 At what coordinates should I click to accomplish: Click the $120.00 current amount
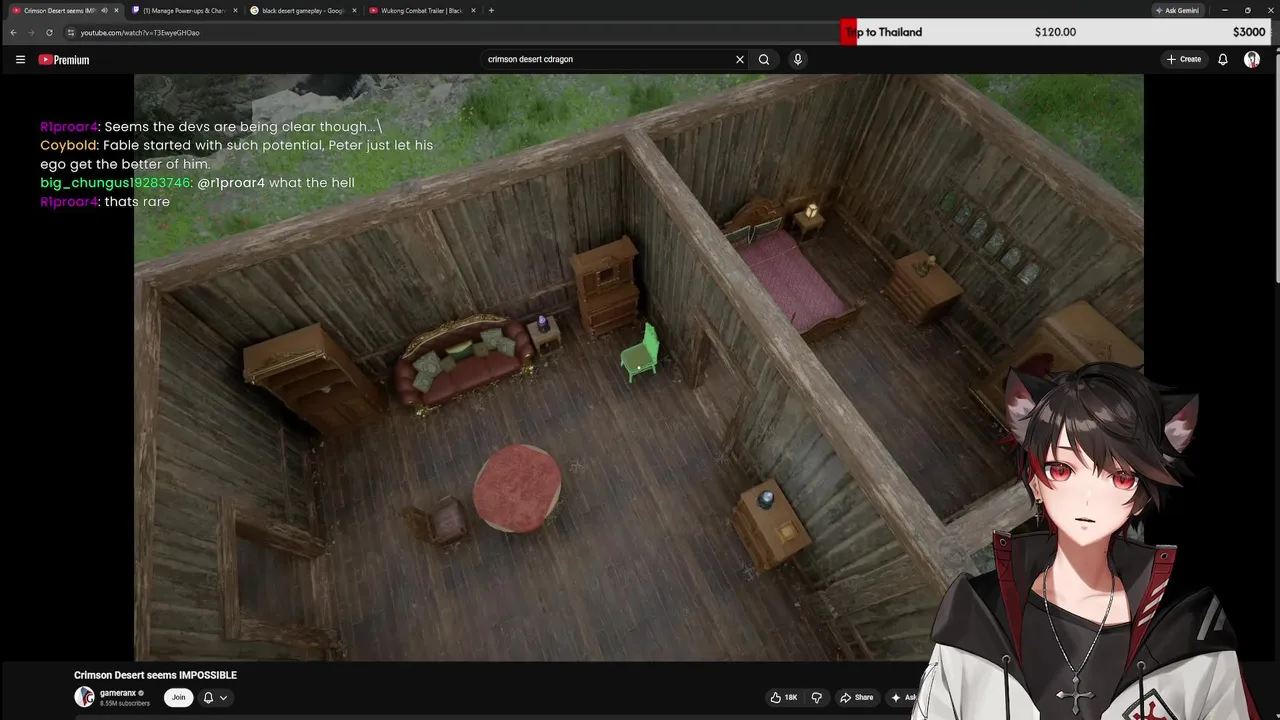tap(1055, 32)
